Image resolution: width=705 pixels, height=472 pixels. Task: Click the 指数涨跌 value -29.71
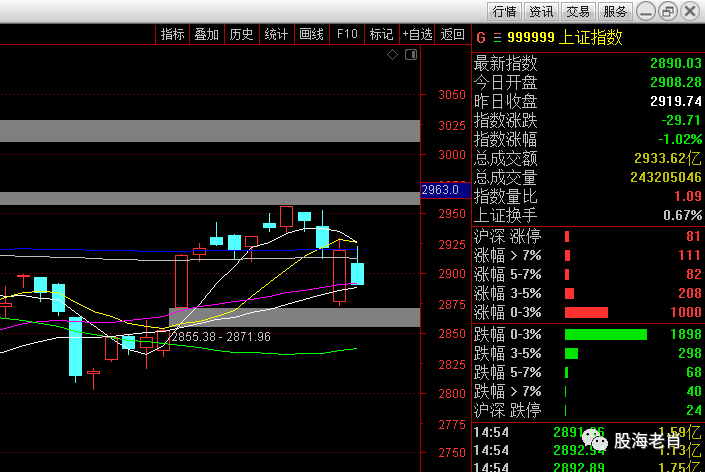(681, 120)
